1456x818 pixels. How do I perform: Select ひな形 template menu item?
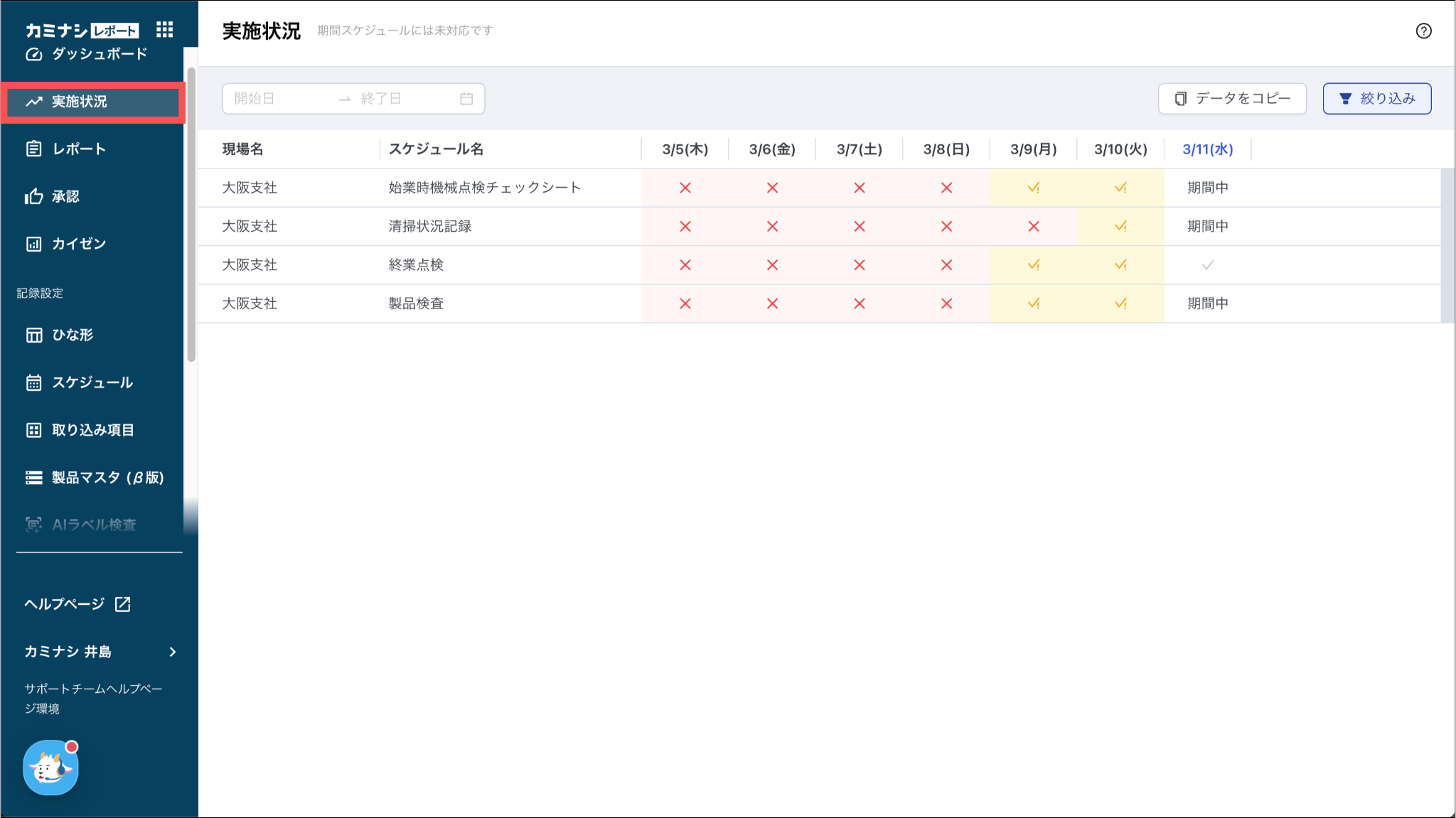pos(73,335)
